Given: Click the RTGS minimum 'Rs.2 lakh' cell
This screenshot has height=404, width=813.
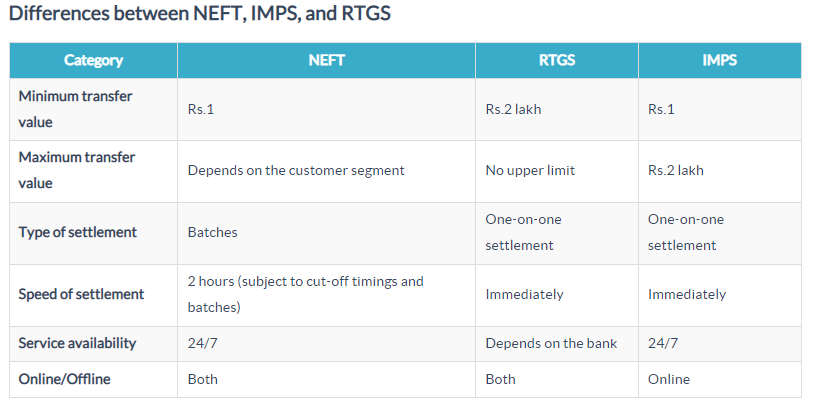Looking at the screenshot, I should tap(513, 109).
